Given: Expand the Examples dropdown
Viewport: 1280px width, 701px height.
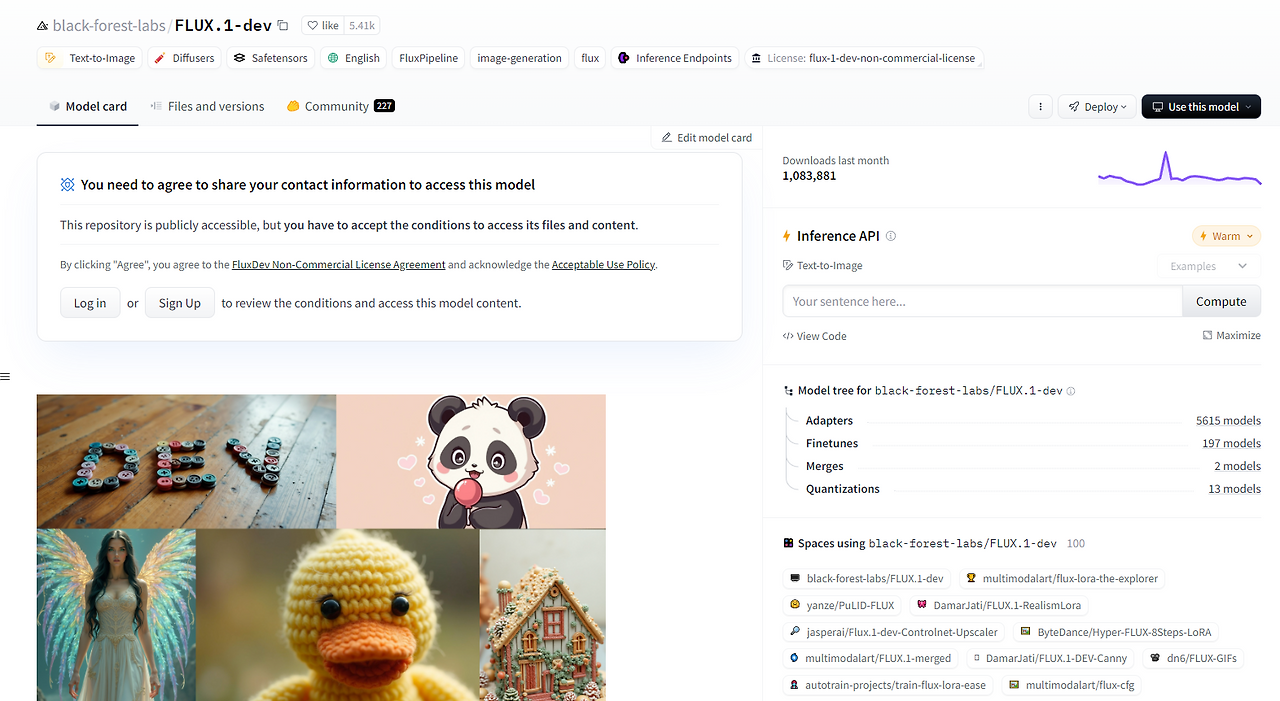Looking at the screenshot, I should point(1209,266).
